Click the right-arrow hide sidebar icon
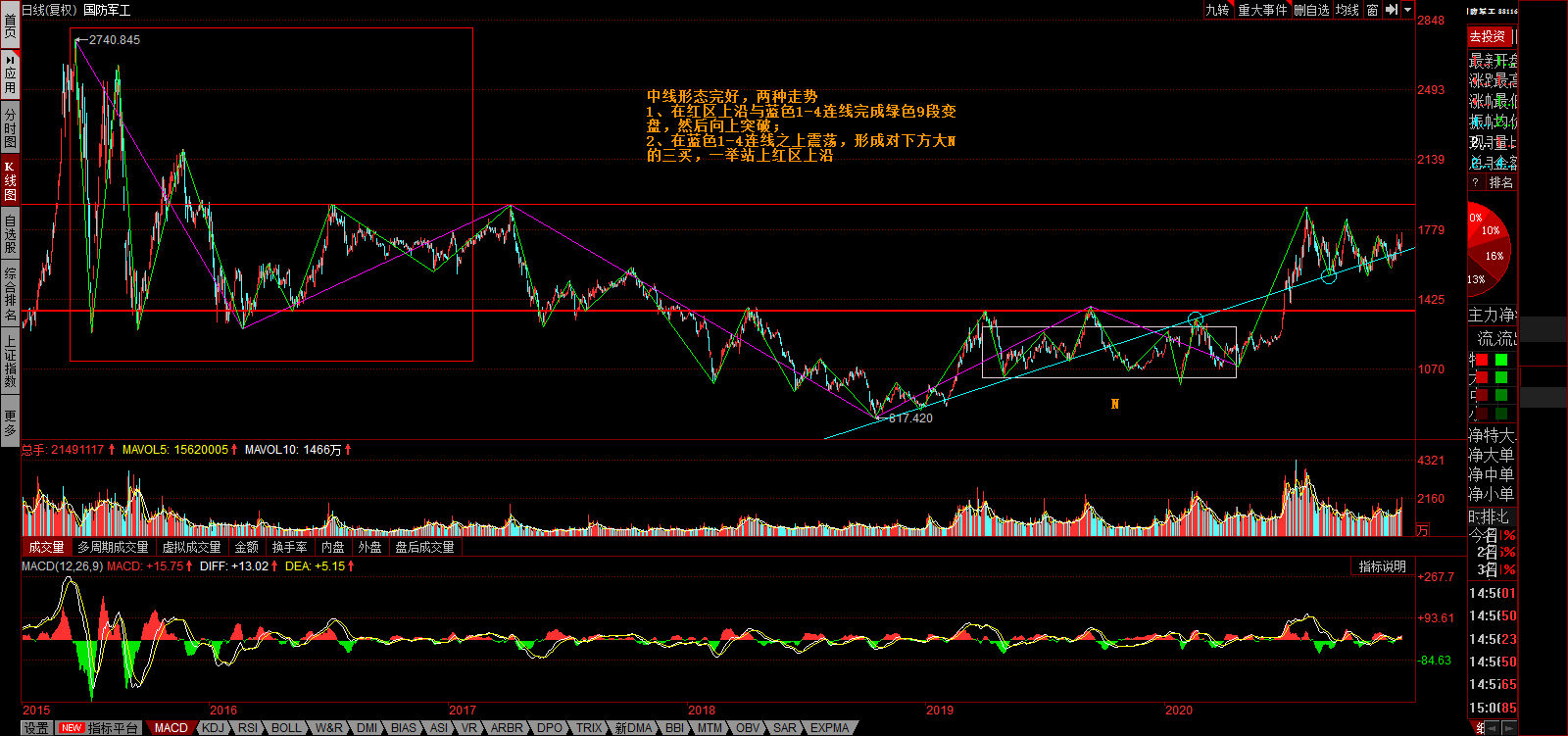The height and width of the screenshot is (736, 1568). tap(1392, 10)
